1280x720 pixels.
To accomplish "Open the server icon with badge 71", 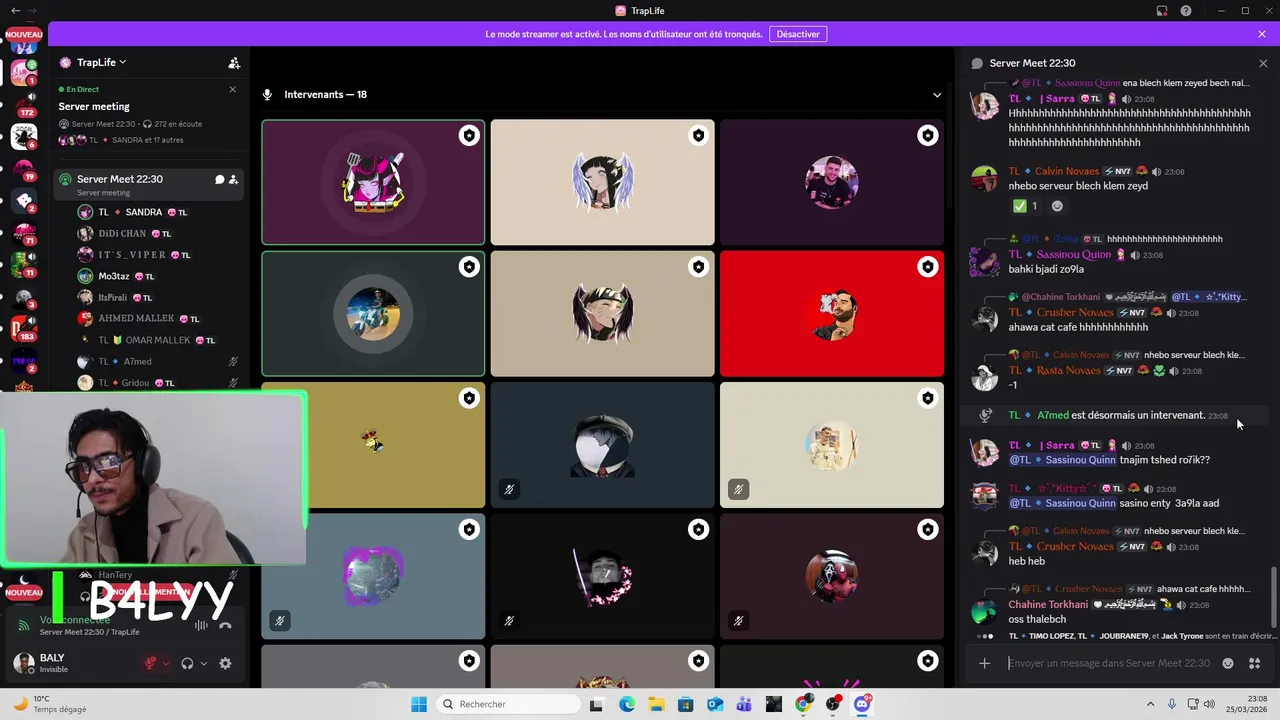I will pos(24,233).
